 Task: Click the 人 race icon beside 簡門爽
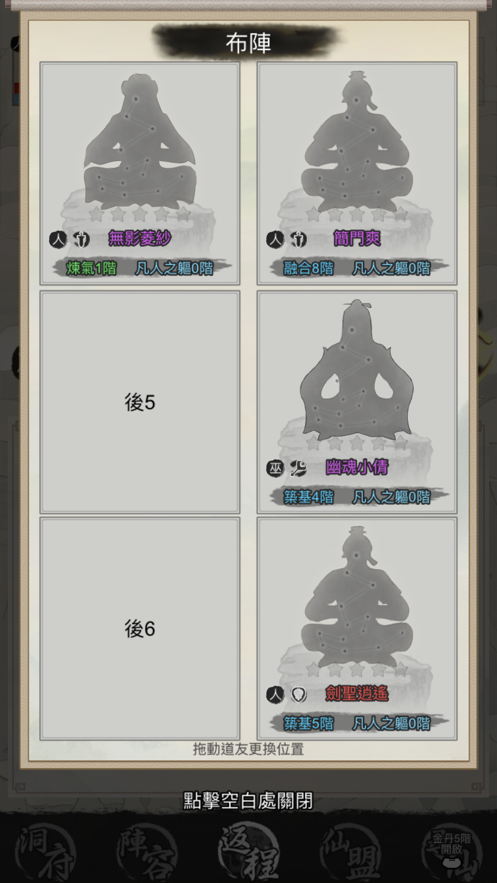click(275, 240)
